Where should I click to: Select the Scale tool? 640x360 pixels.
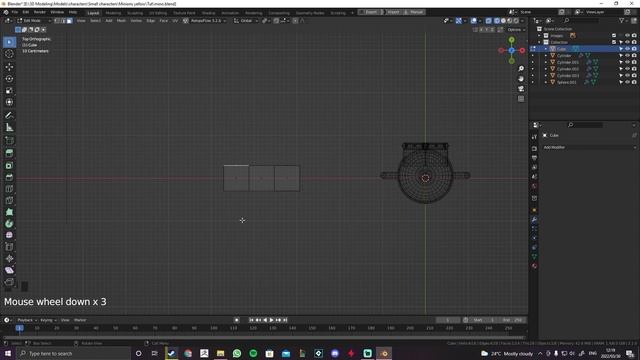[x=9, y=90]
